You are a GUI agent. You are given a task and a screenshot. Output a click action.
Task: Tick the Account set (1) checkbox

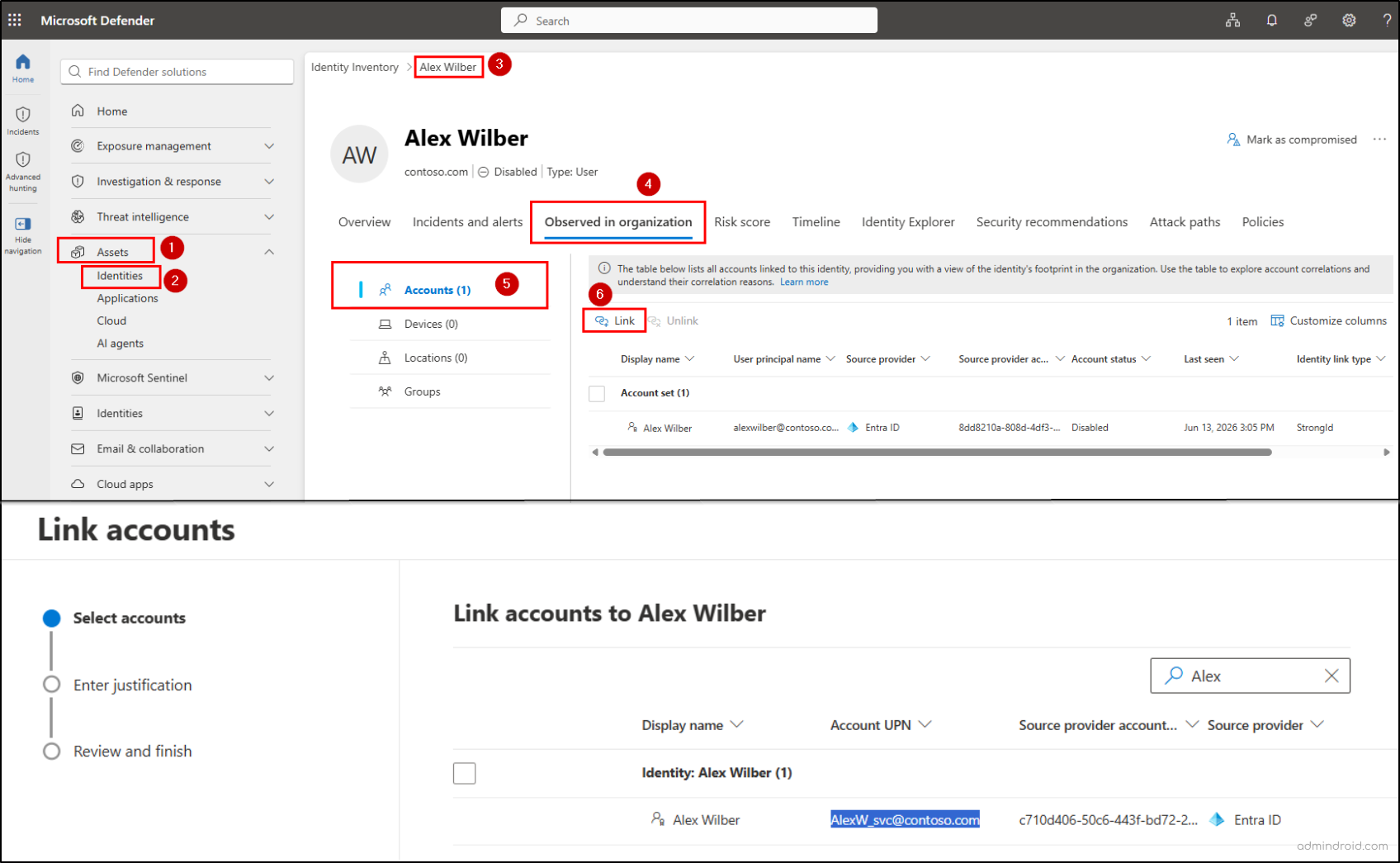(x=597, y=394)
